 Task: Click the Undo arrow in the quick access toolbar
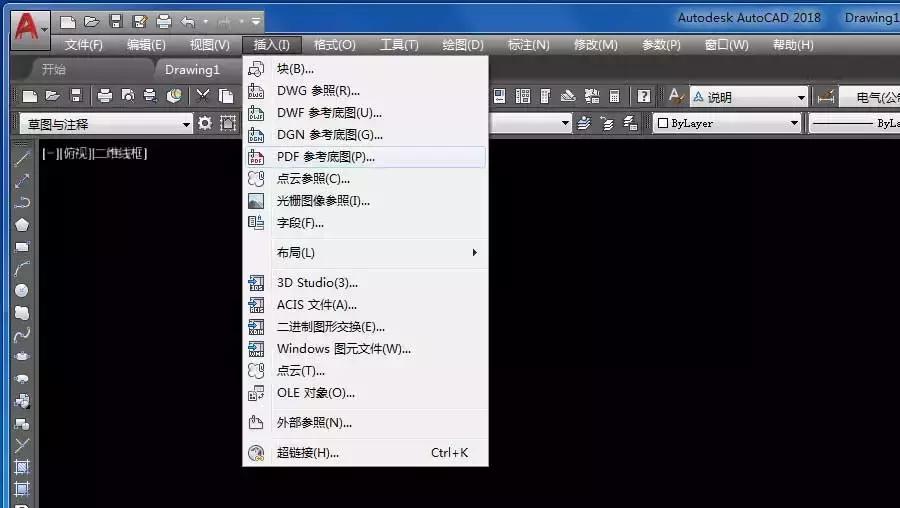tap(188, 22)
